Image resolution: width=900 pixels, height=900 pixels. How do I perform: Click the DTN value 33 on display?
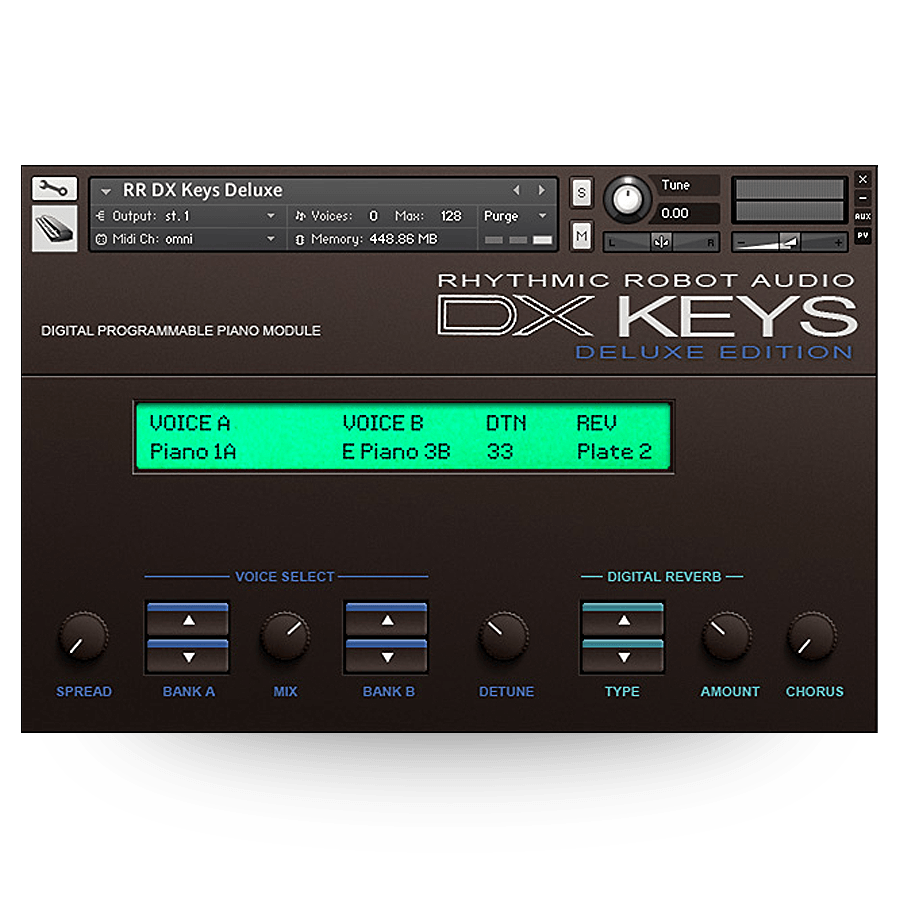500,452
